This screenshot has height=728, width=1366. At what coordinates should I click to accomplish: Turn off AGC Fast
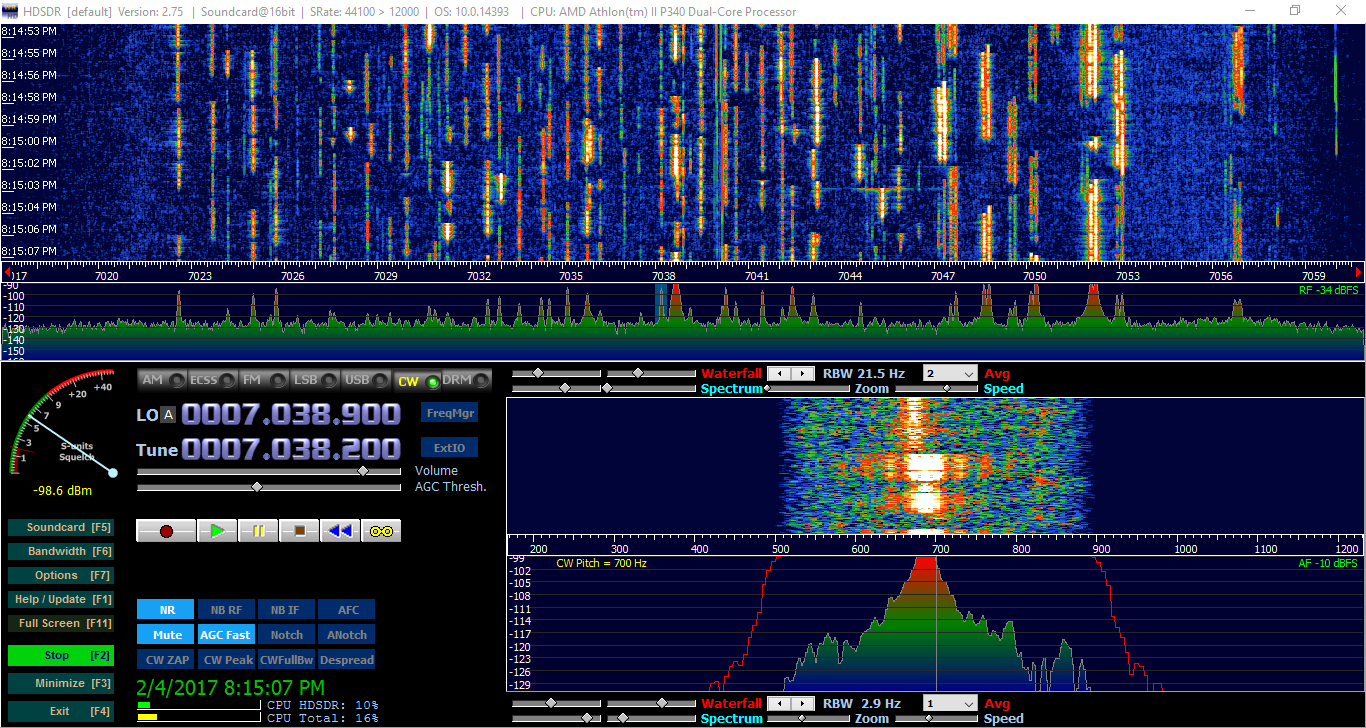[225, 634]
